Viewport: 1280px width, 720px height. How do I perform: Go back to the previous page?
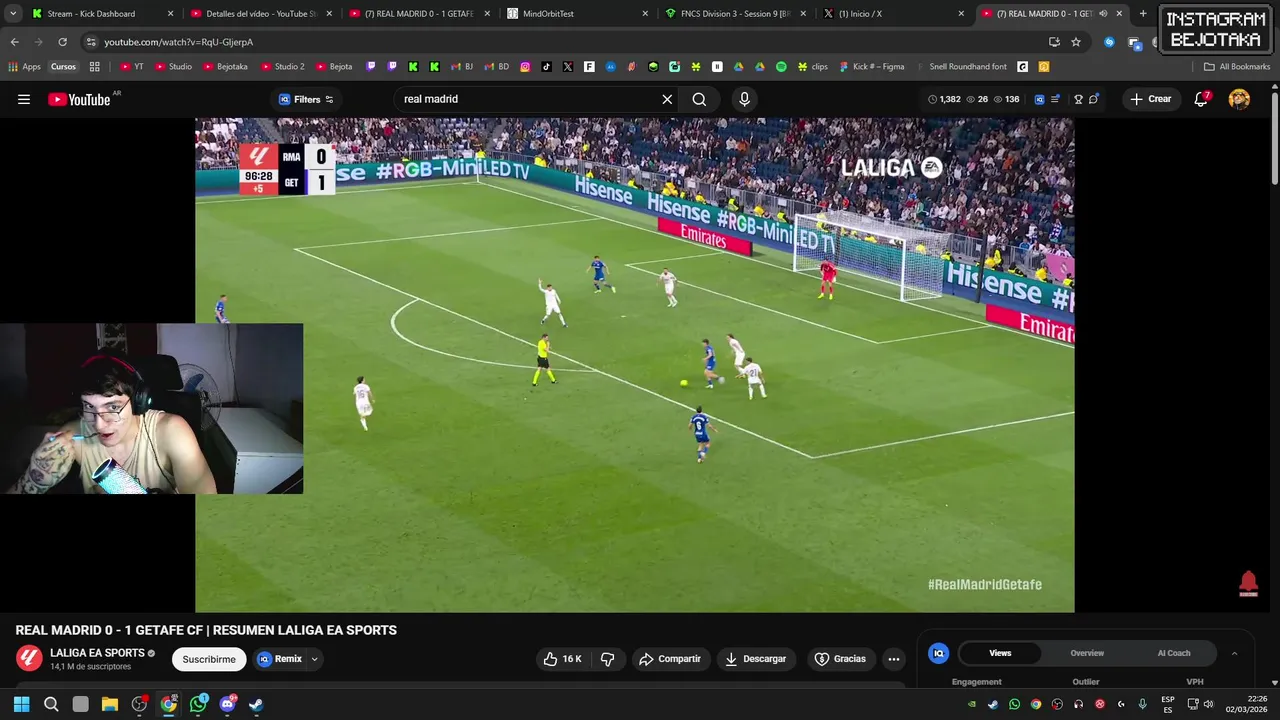point(14,42)
